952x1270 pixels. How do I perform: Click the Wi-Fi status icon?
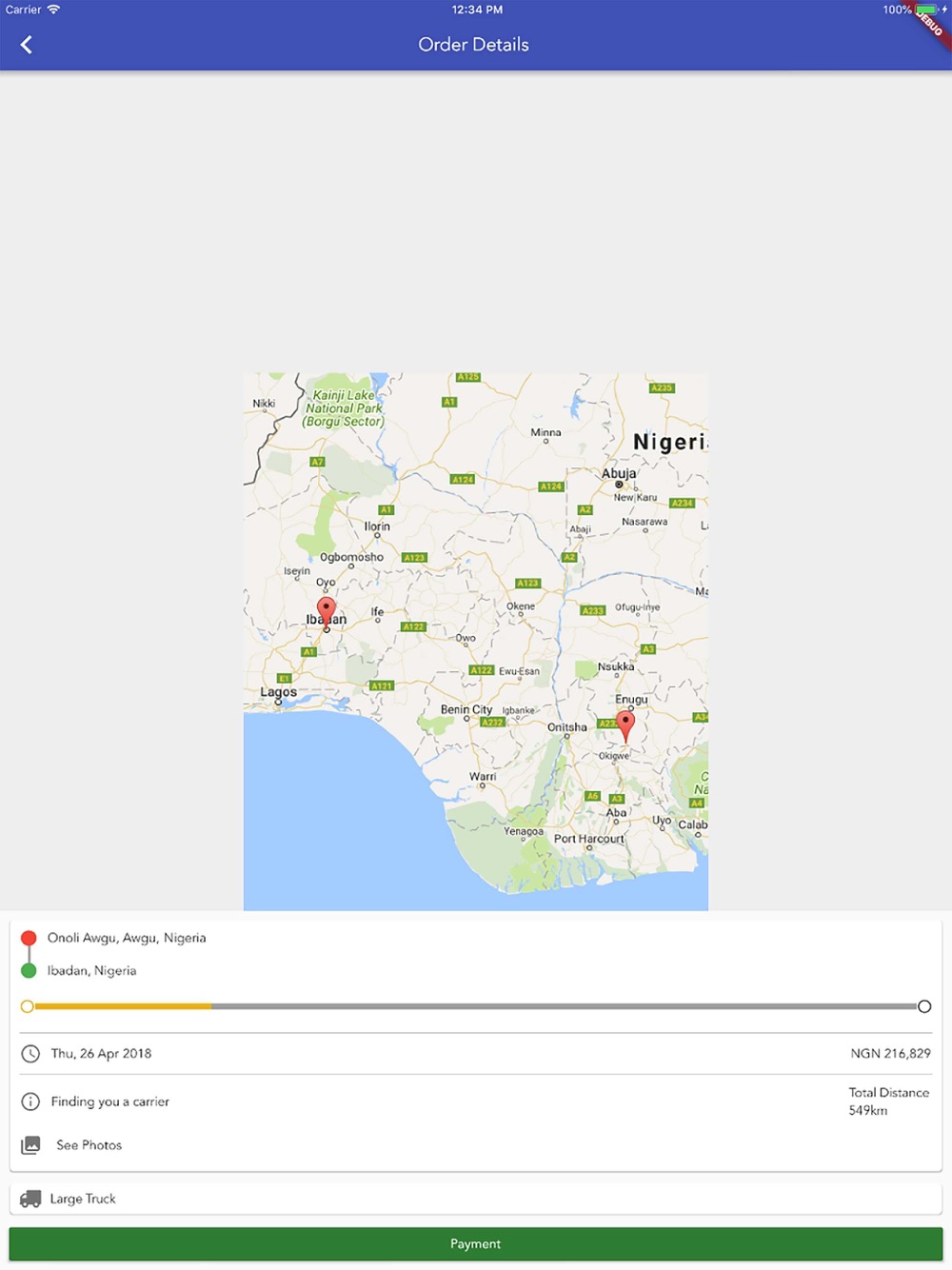click(x=54, y=10)
